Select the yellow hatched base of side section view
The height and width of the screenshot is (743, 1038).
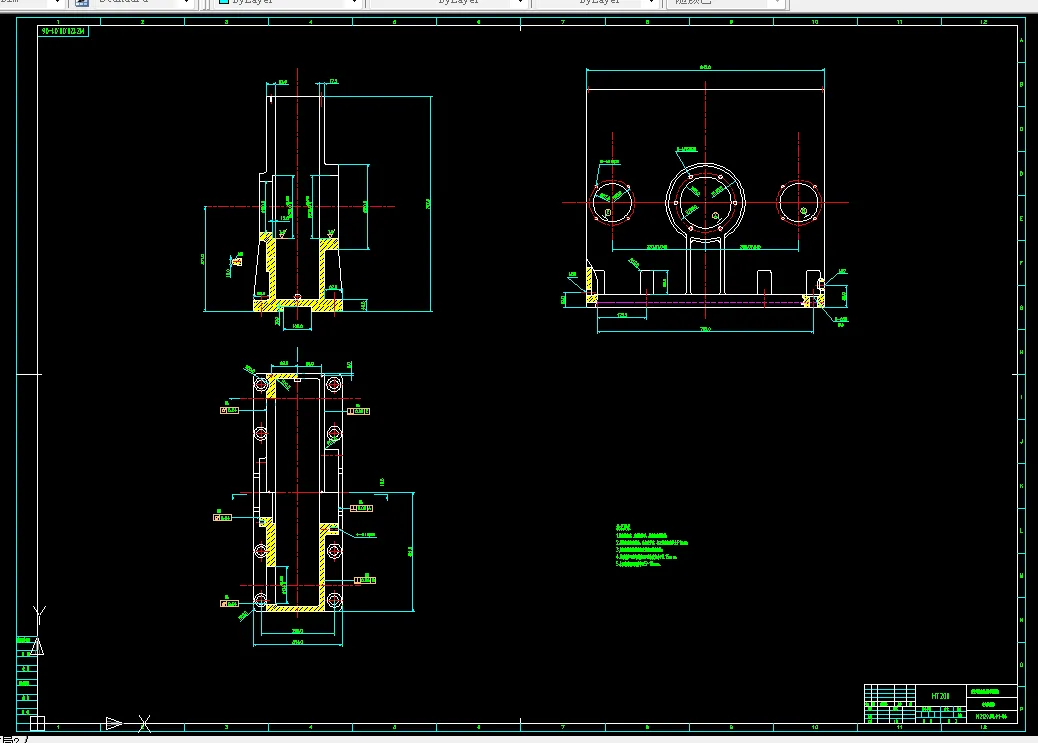298,305
